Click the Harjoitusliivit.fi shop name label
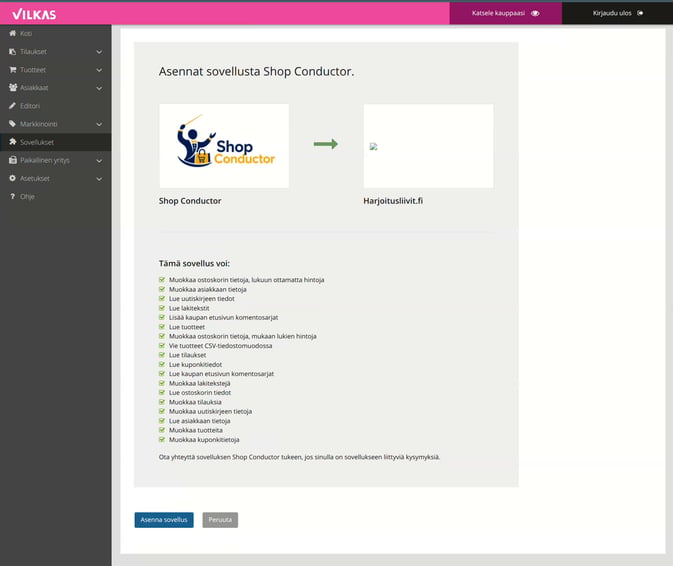Viewport: 673px width, 566px height. click(x=393, y=201)
